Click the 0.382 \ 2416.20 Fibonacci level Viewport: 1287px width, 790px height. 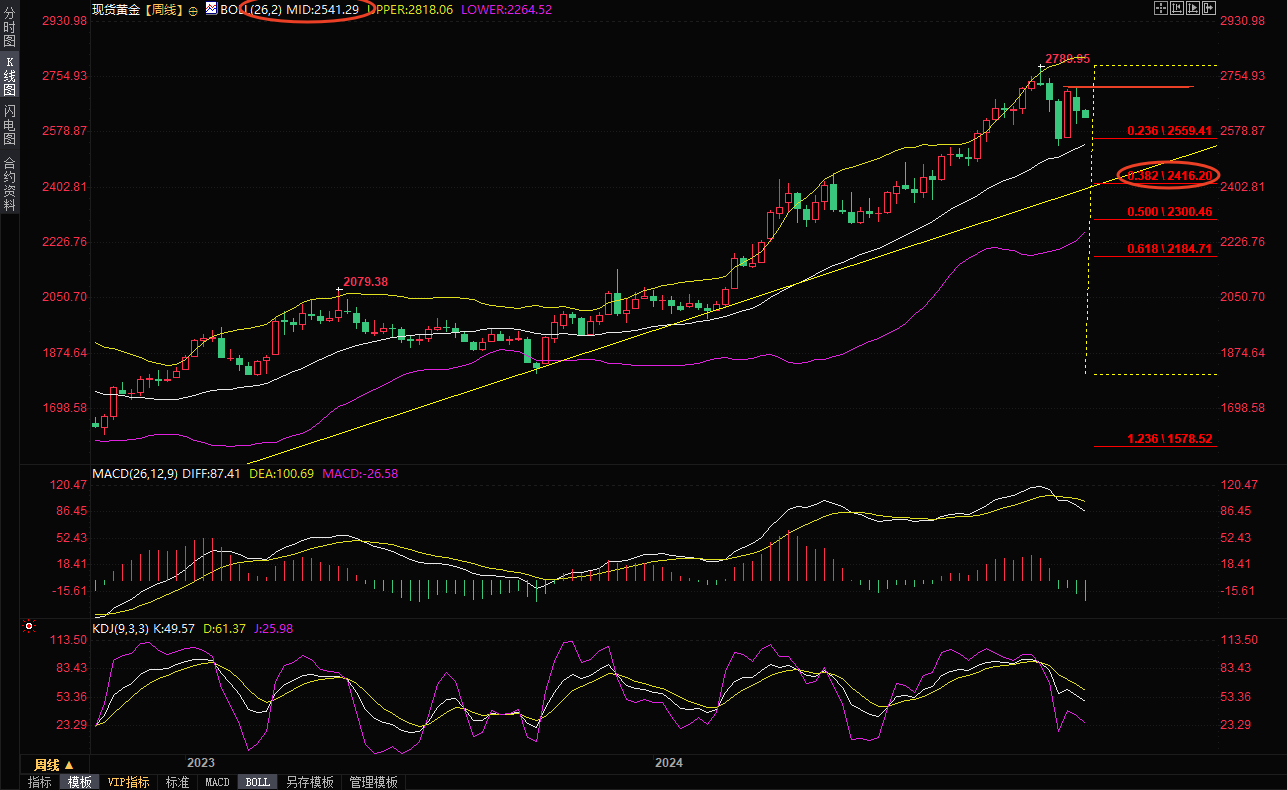[1169, 175]
